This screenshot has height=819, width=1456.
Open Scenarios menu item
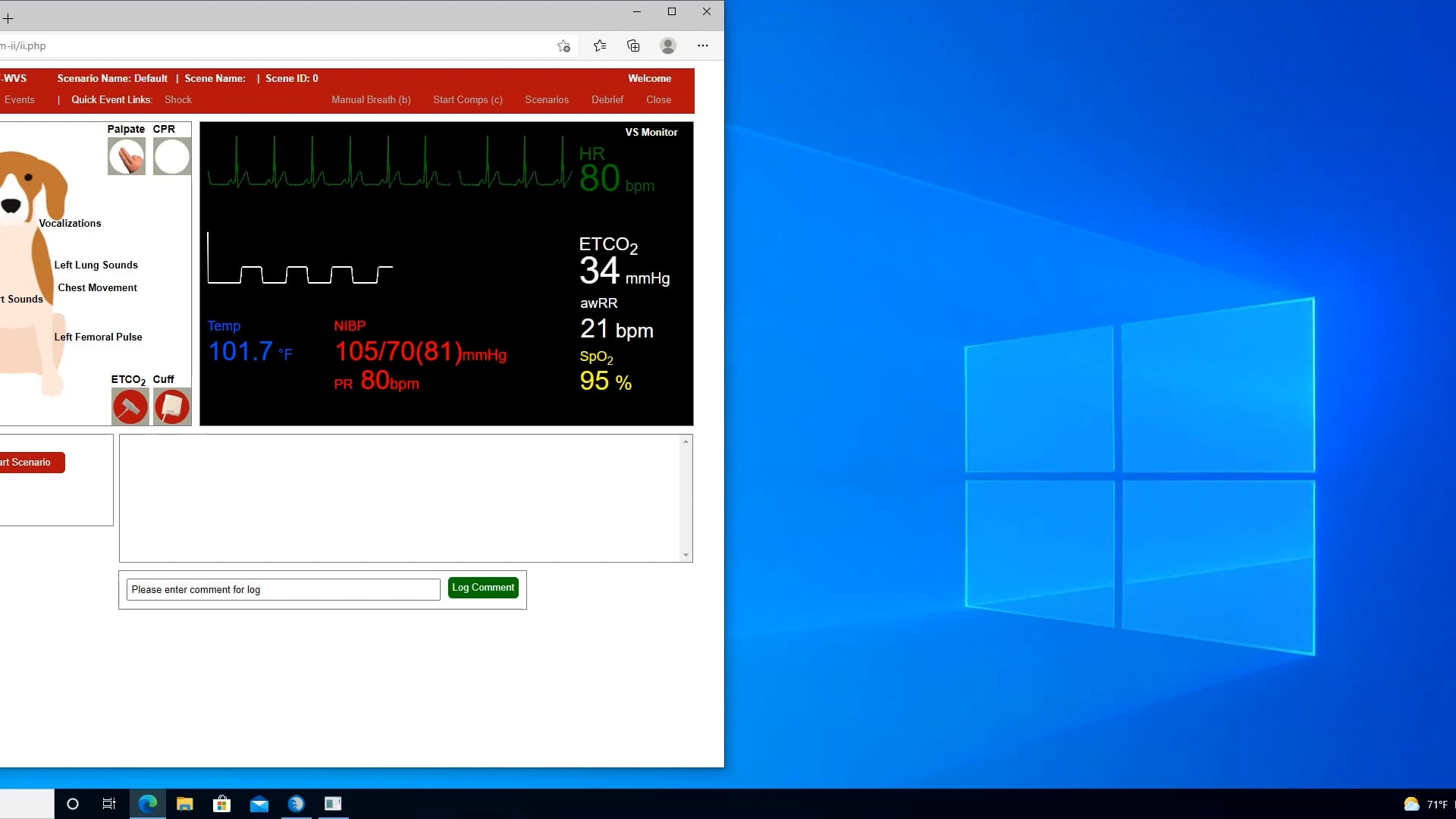click(546, 99)
